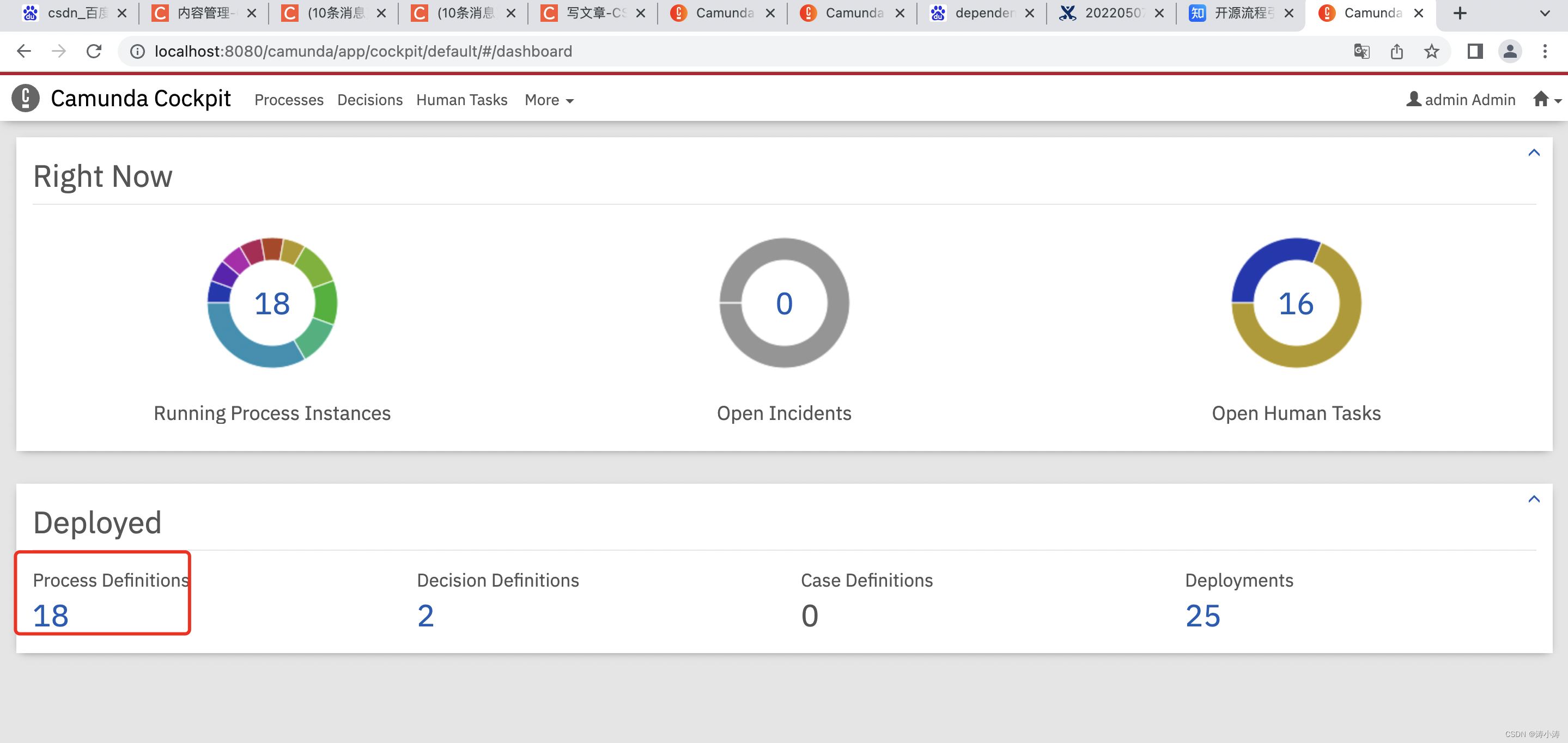Collapse the Right Now section
1568x743 pixels.
click(1534, 153)
